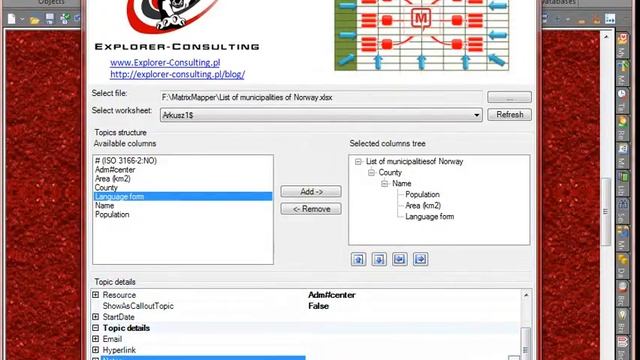
Task: Click the left-arrow outdent button under the tree
Action: point(400,259)
